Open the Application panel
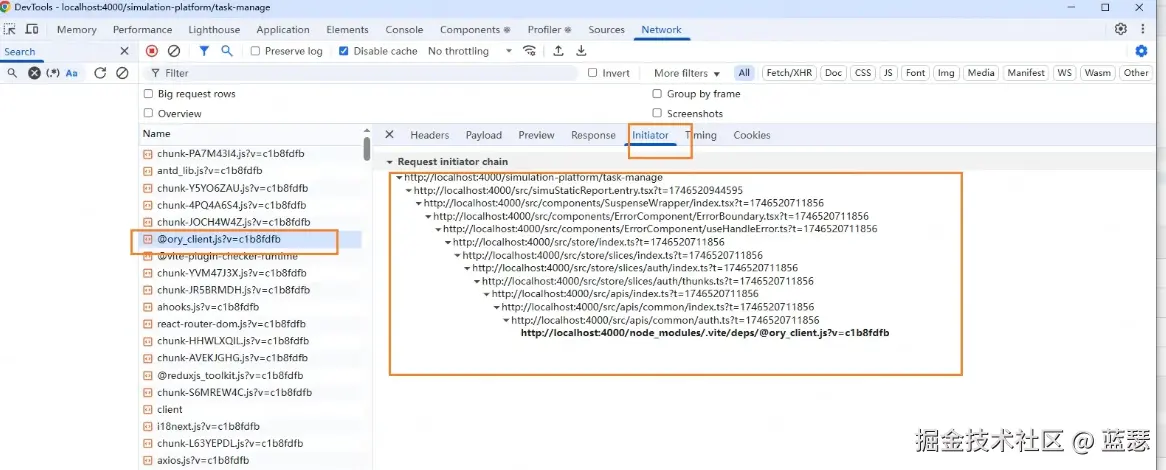Screen dimensions: 1166x470 tap(283, 30)
